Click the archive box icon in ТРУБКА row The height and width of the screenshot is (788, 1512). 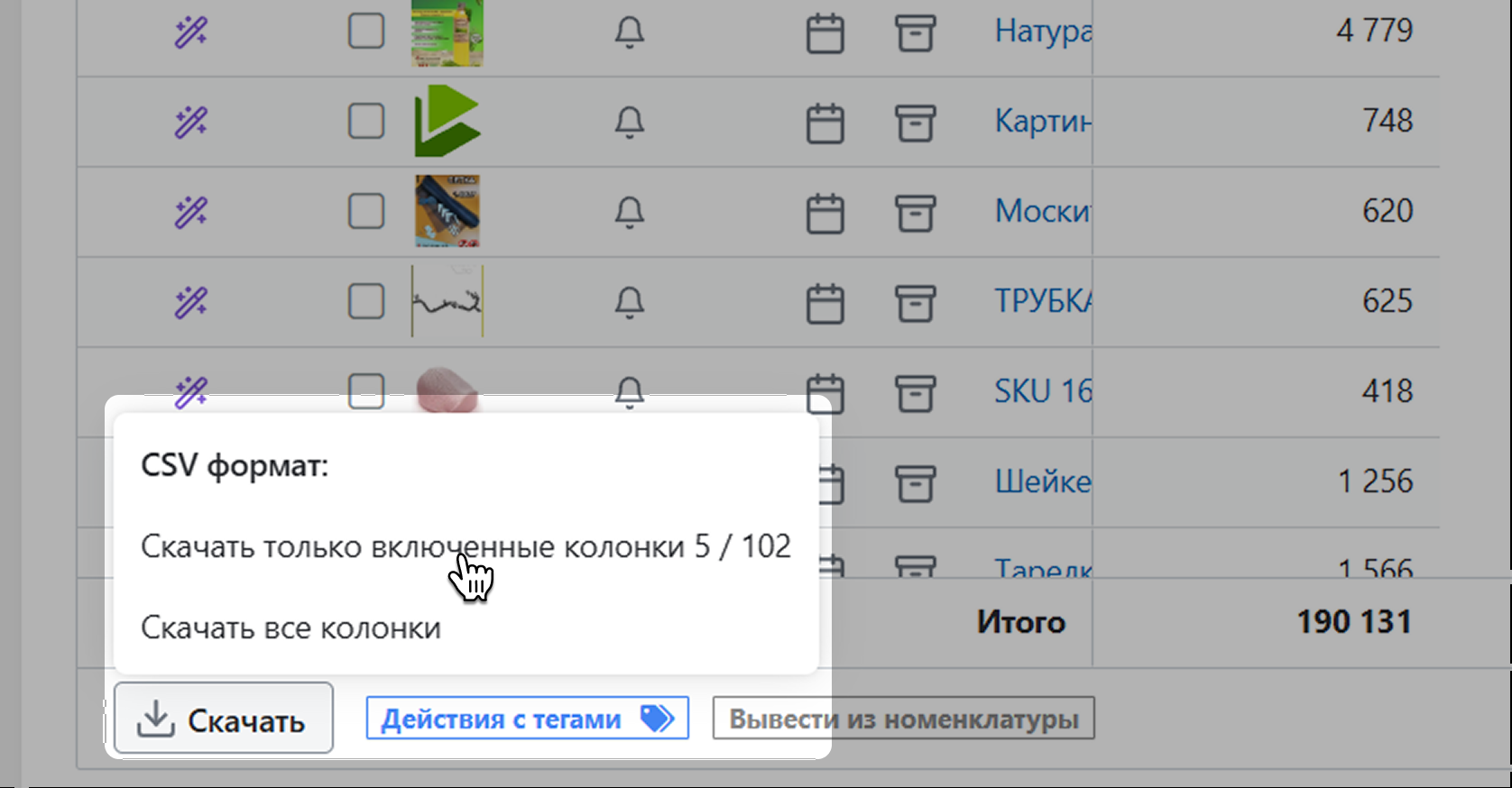915,304
